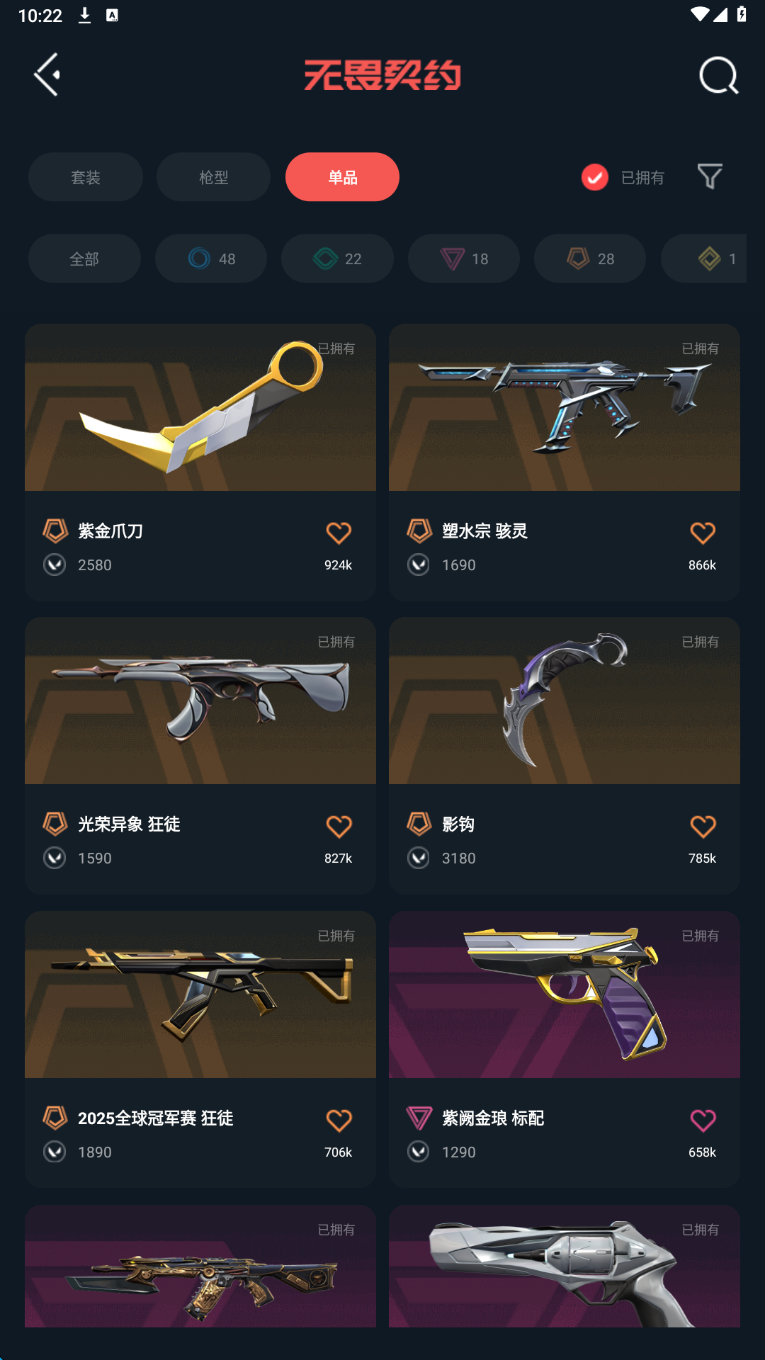This screenshot has width=765, height=1360.
Task: Tap the back arrow icon
Action: pos(46,74)
